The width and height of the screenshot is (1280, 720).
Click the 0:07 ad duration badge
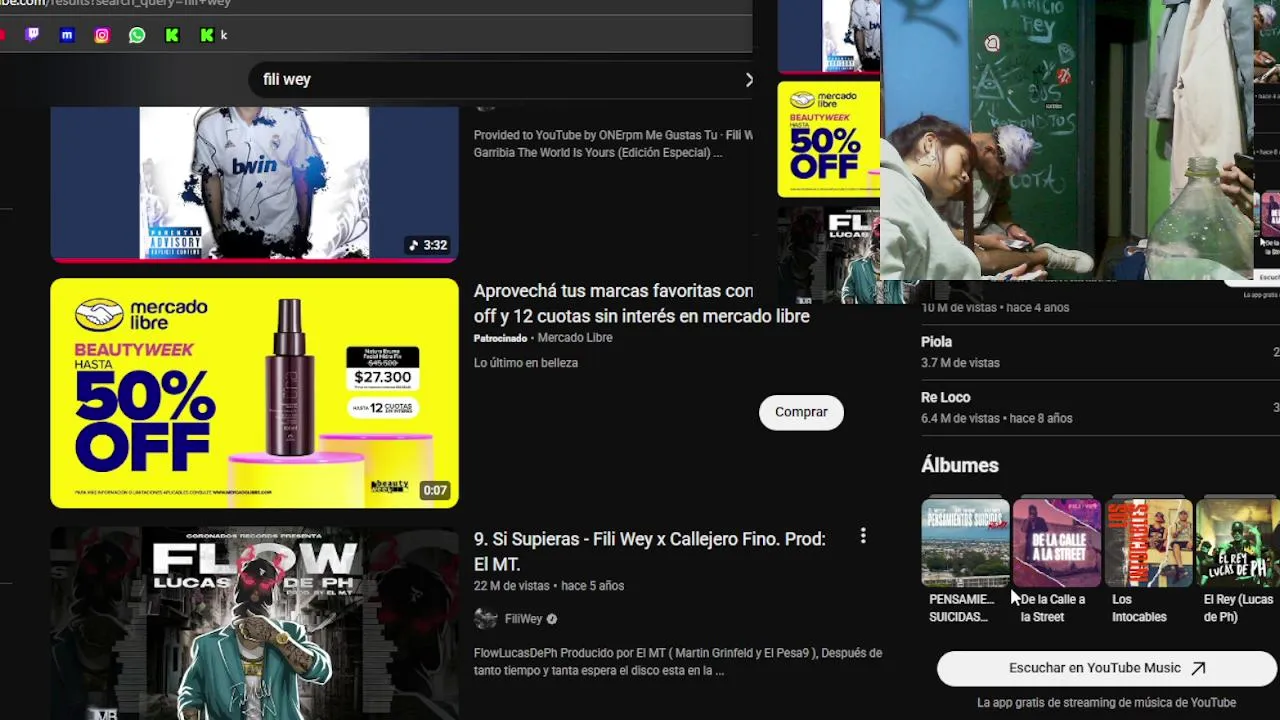point(435,490)
